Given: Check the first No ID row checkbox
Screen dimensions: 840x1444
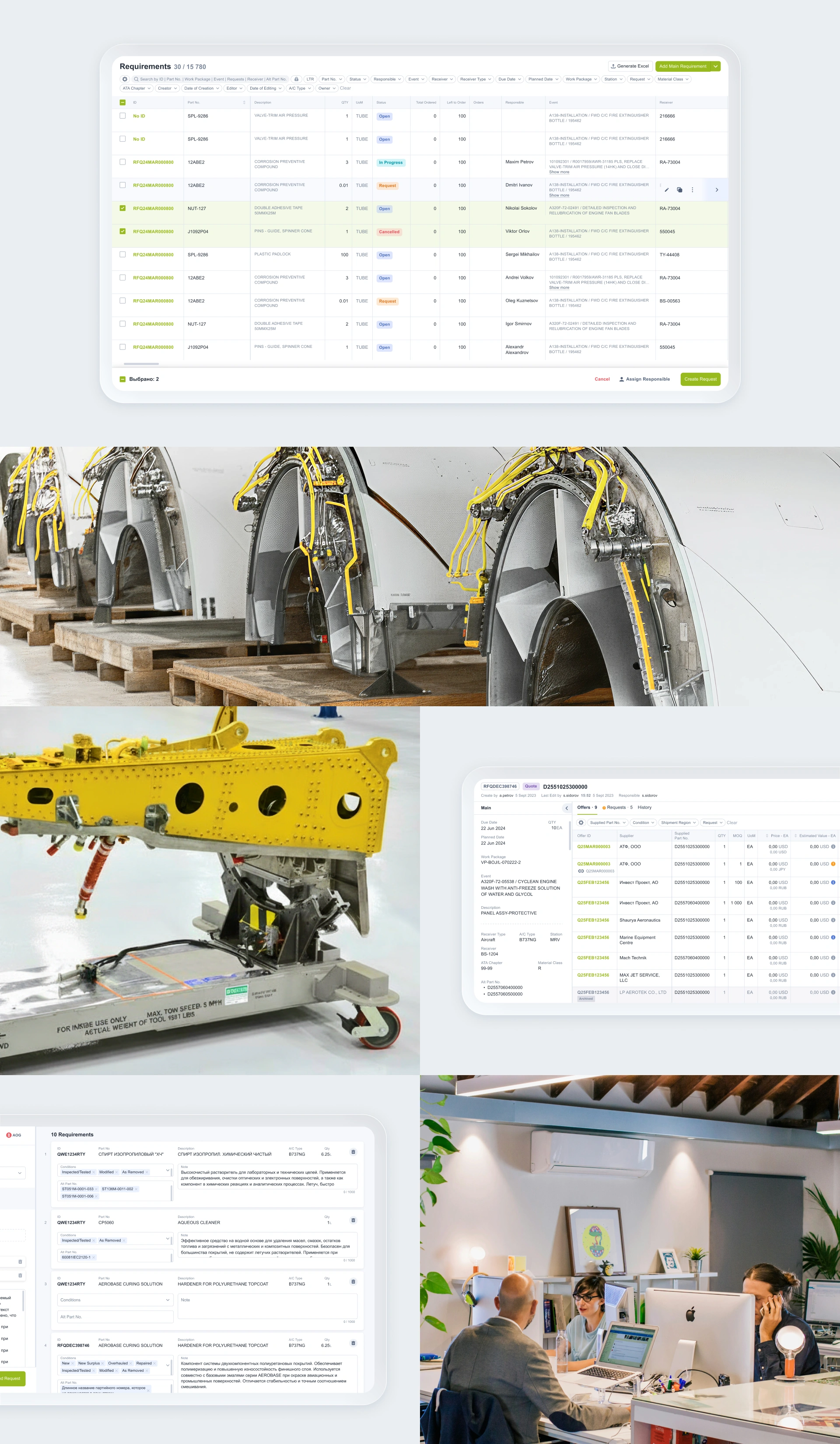Looking at the screenshot, I should pos(122,116).
